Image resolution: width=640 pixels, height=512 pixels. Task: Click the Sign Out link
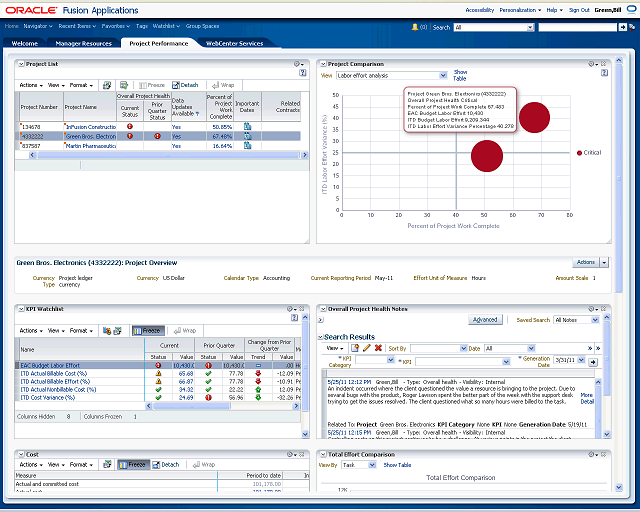pos(579,9)
